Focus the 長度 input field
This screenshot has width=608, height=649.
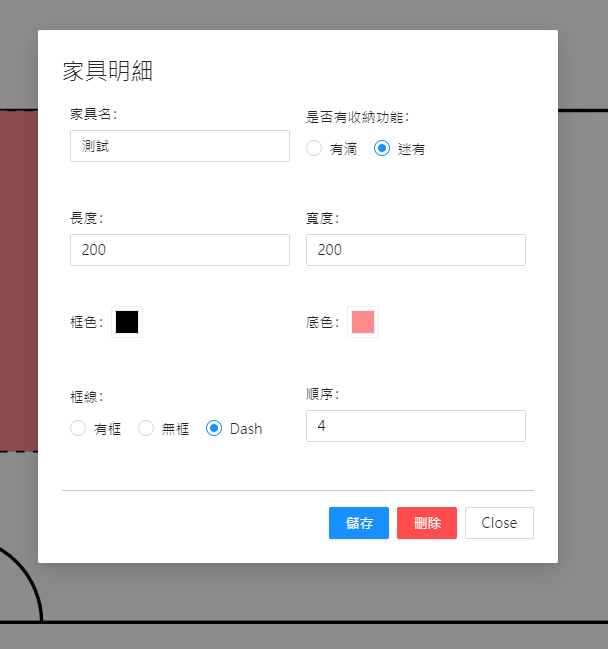click(x=180, y=250)
